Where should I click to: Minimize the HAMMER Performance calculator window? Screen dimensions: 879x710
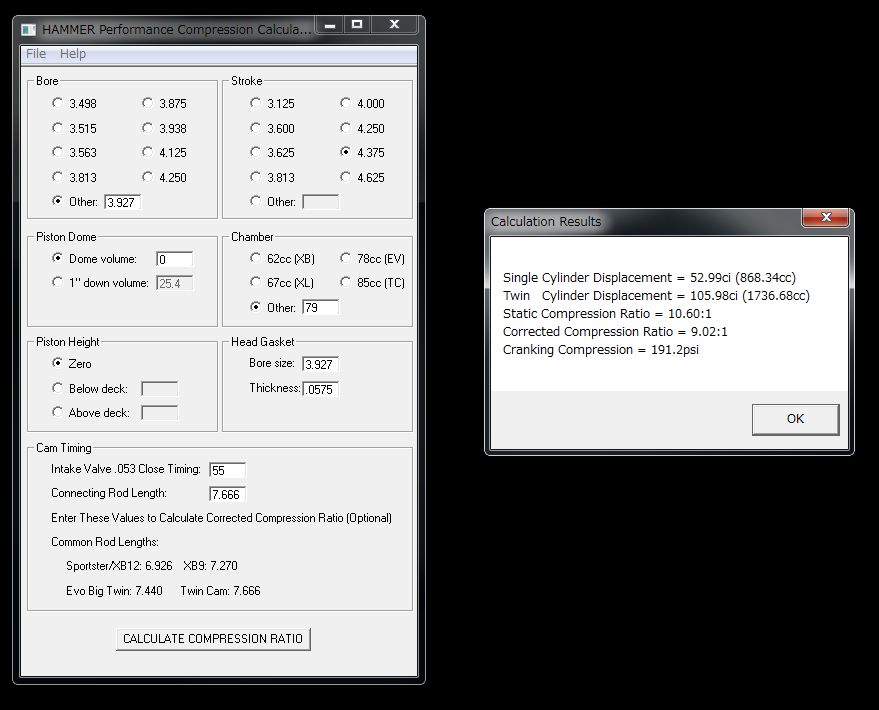tap(330, 25)
